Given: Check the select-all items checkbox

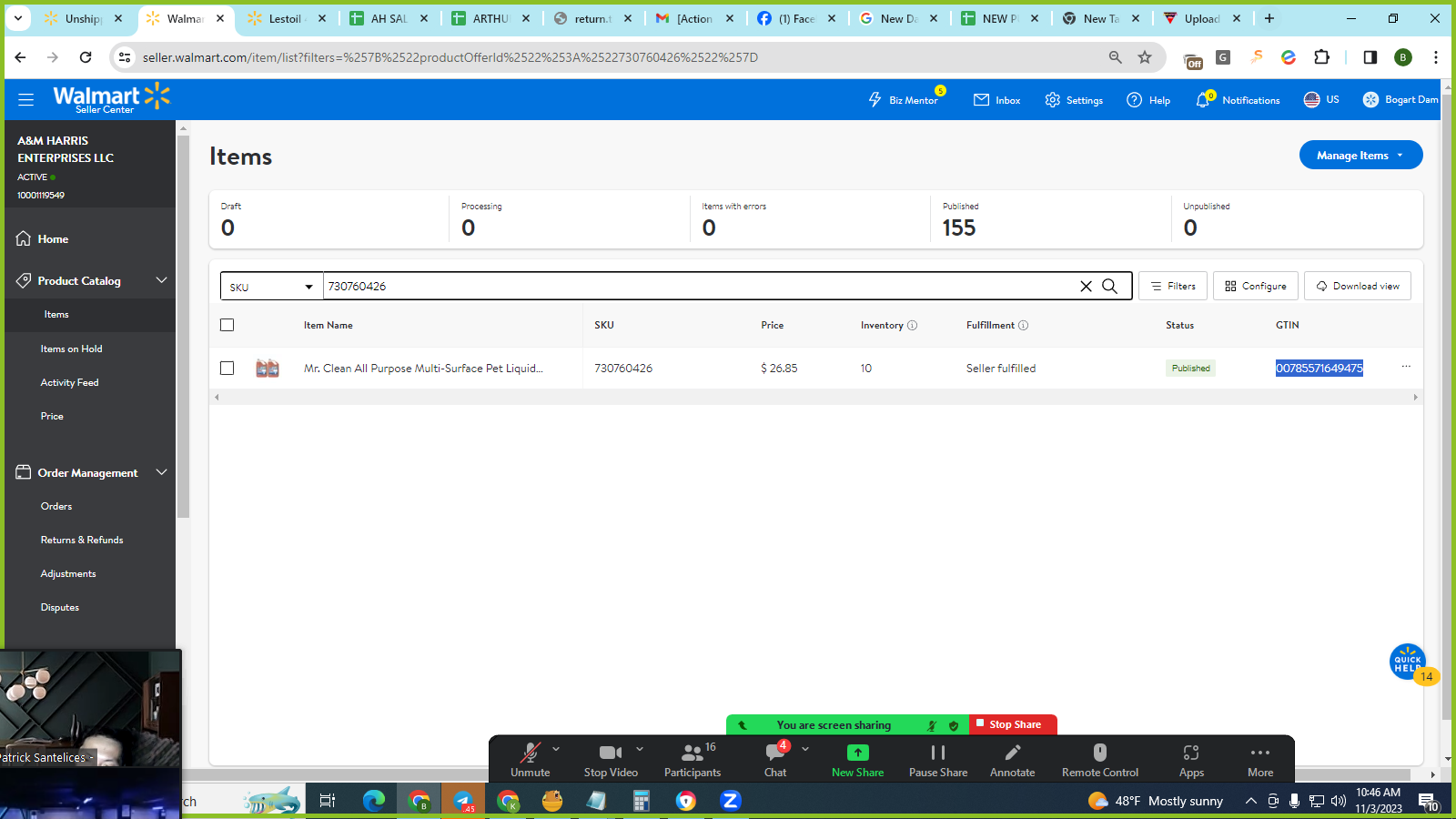Looking at the screenshot, I should 227,325.
